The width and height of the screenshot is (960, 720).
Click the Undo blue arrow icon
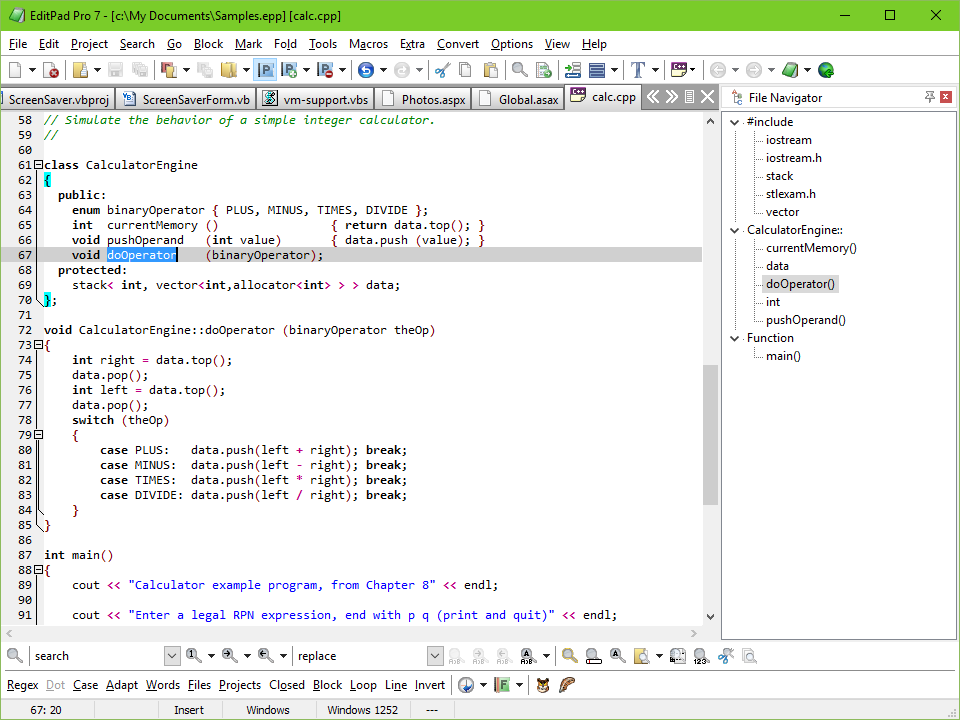click(x=366, y=70)
